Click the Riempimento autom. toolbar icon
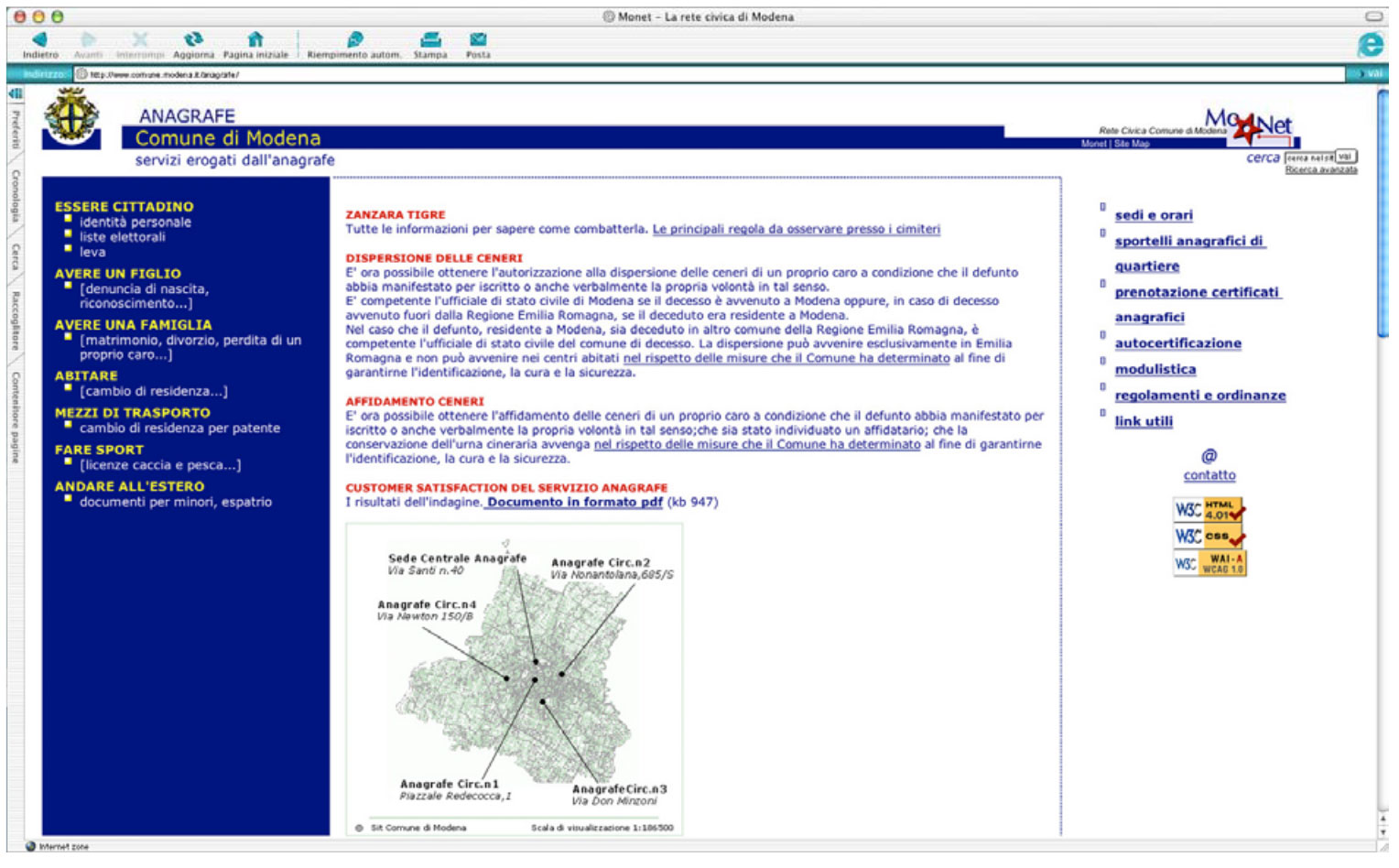This screenshot has height=868, width=1399. [354, 40]
